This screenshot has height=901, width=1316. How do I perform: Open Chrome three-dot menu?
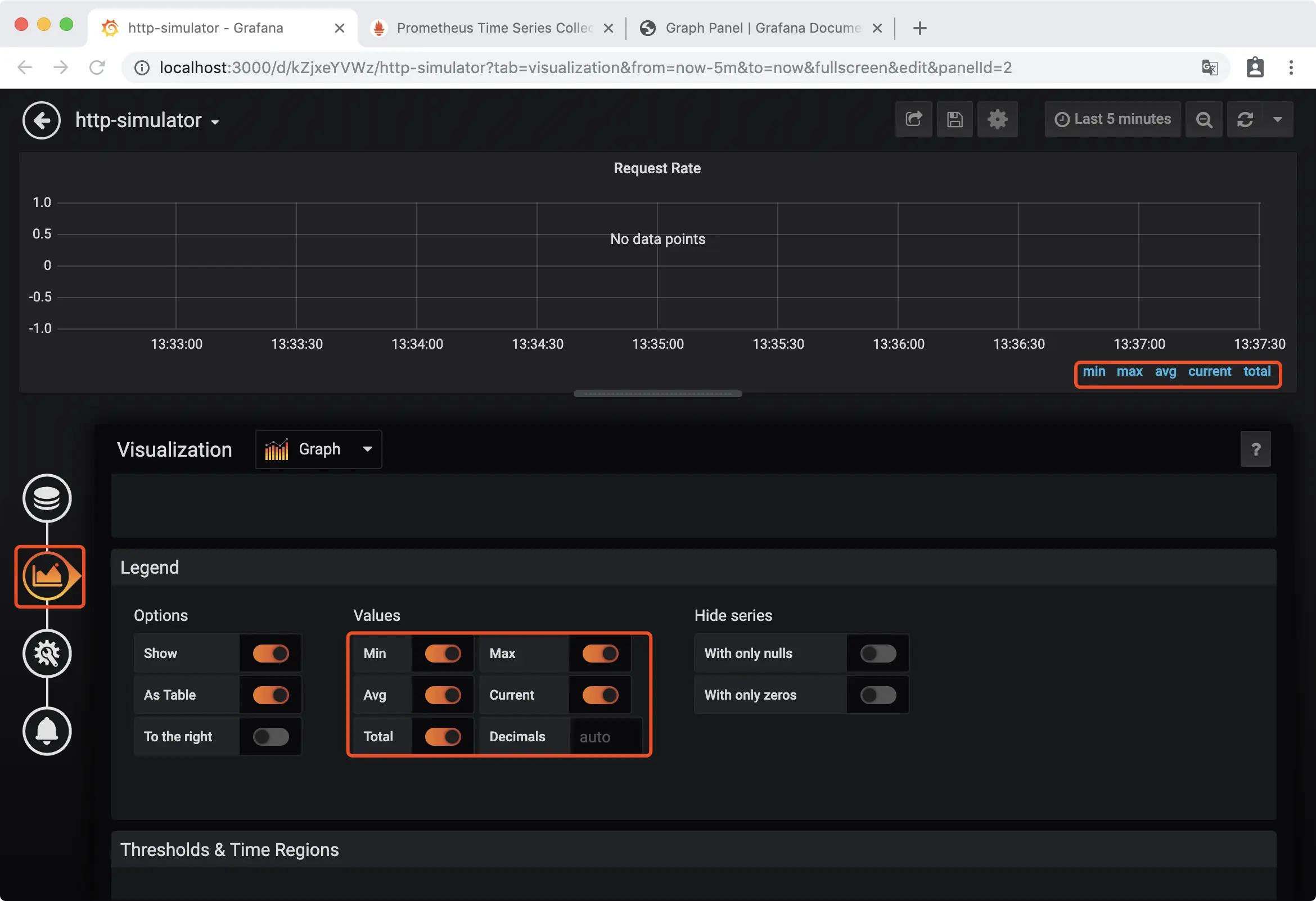pos(1291,67)
